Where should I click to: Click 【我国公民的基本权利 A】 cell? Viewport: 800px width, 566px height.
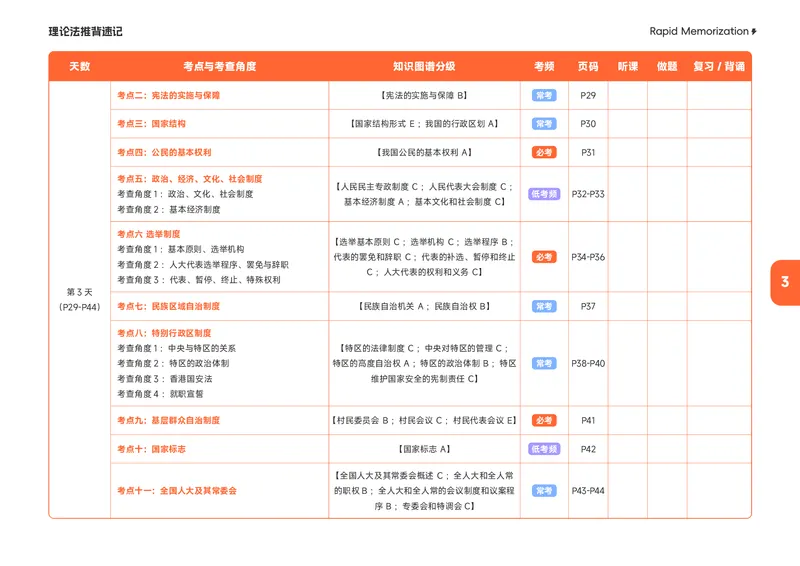coord(424,153)
